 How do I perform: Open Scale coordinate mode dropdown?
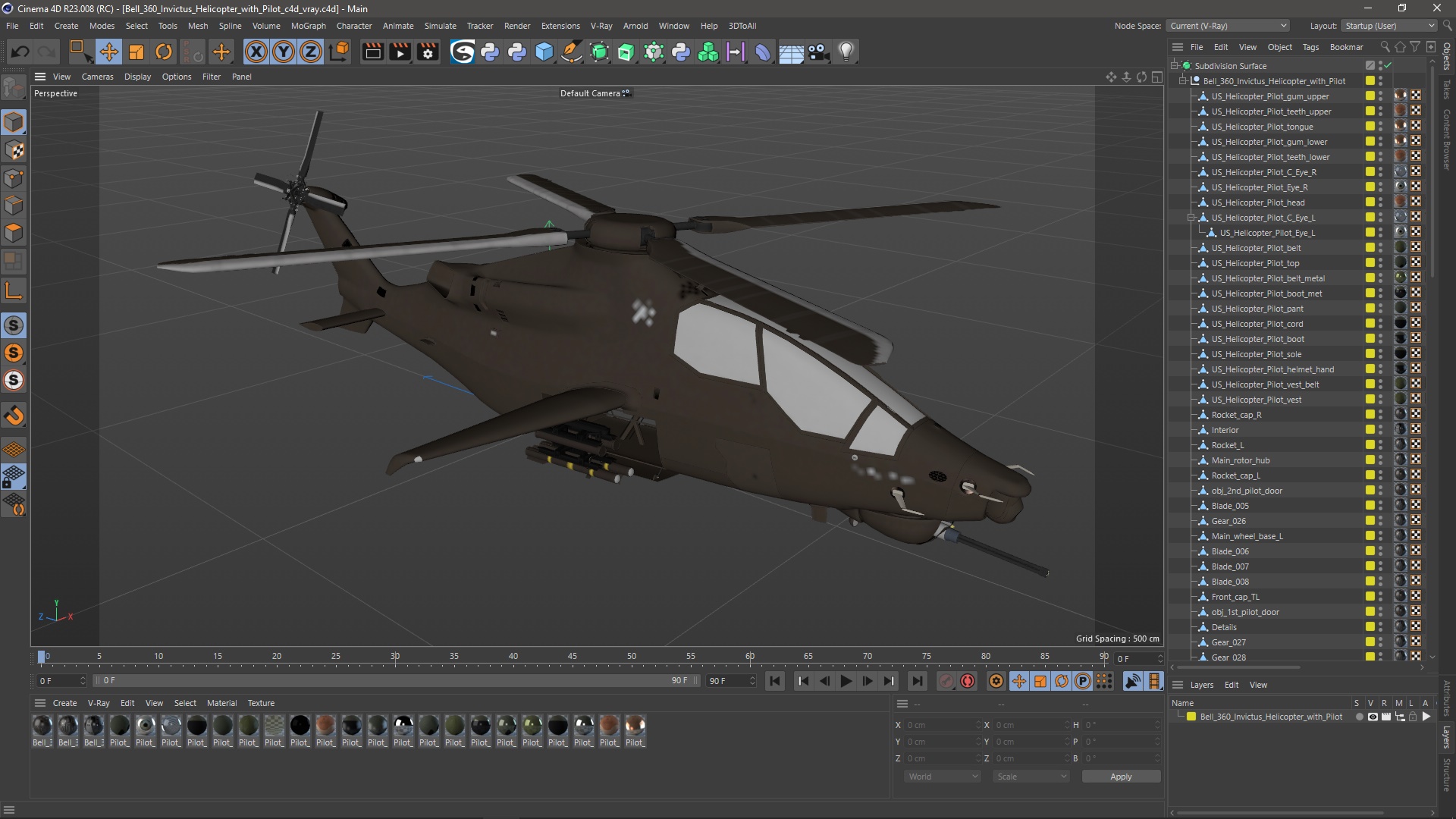(1031, 777)
